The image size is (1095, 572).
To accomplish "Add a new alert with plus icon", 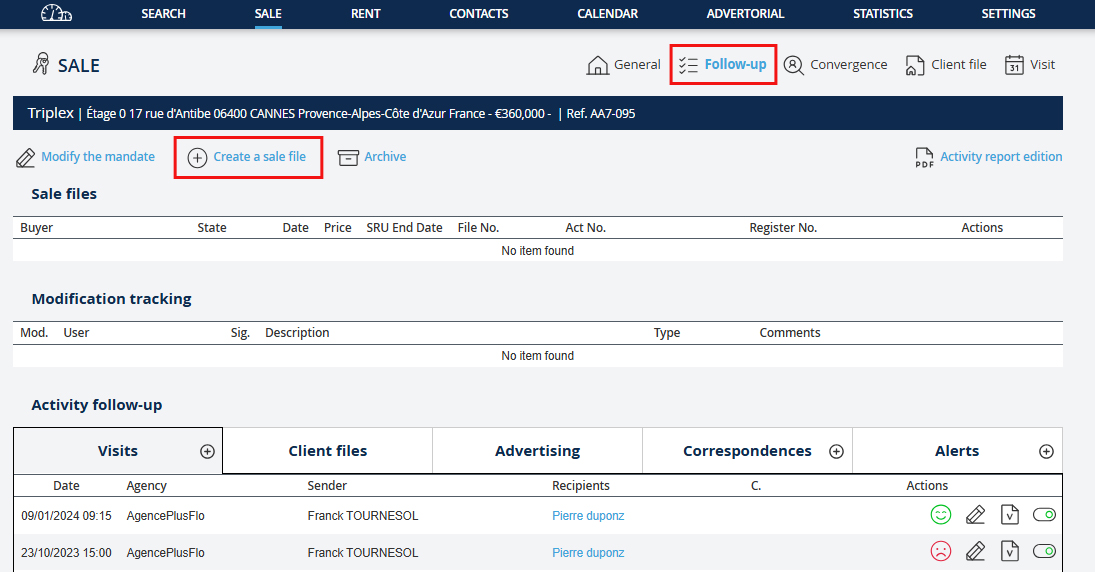I will pyautogui.click(x=1046, y=452).
